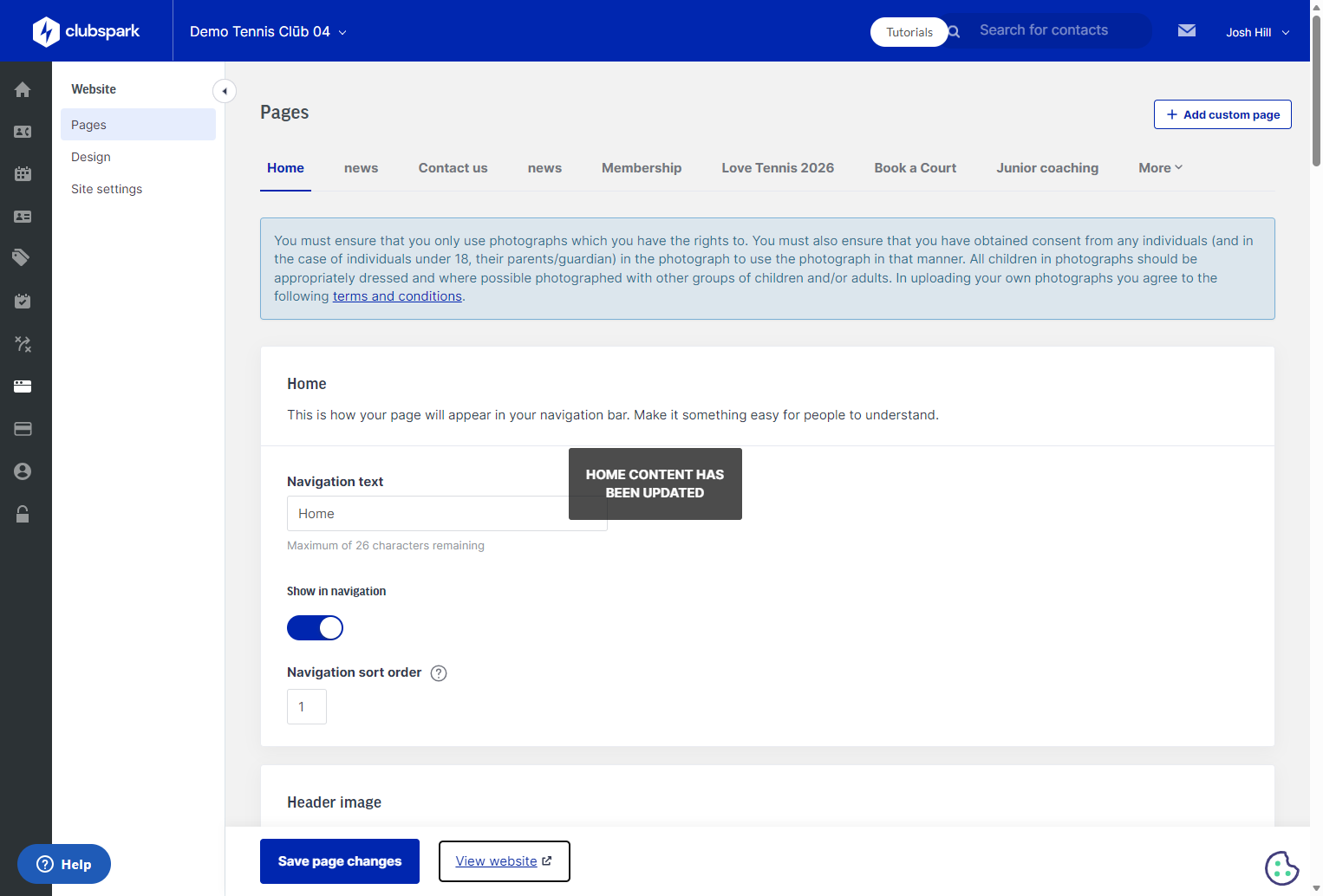Click Save page changes

click(340, 861)
